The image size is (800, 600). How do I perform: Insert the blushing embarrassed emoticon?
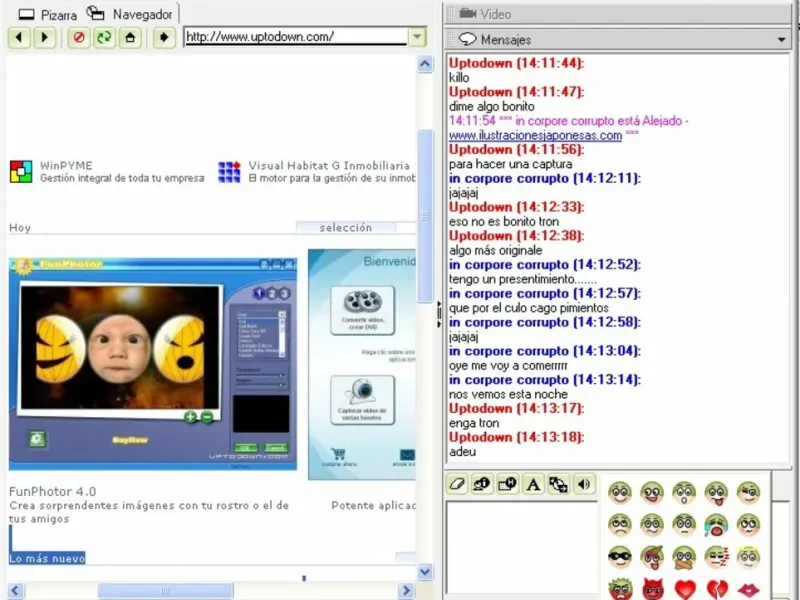(x=748, y=524)
